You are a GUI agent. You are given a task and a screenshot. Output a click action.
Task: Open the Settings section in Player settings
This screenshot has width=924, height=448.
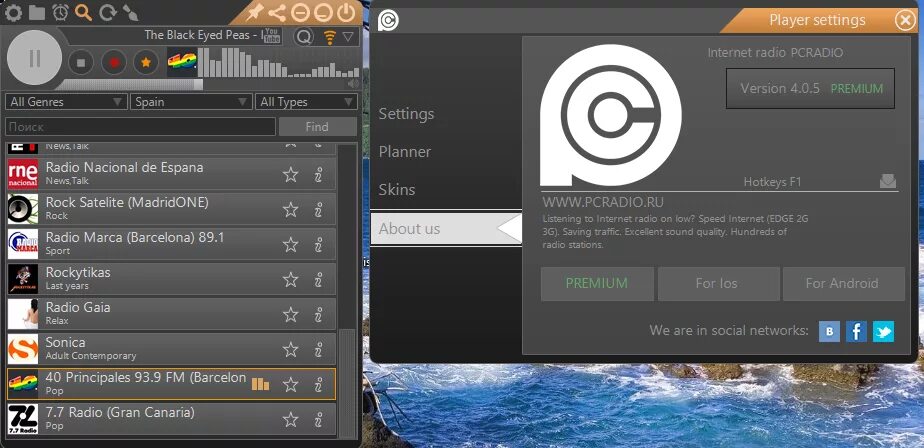click(x=406, y=114)
